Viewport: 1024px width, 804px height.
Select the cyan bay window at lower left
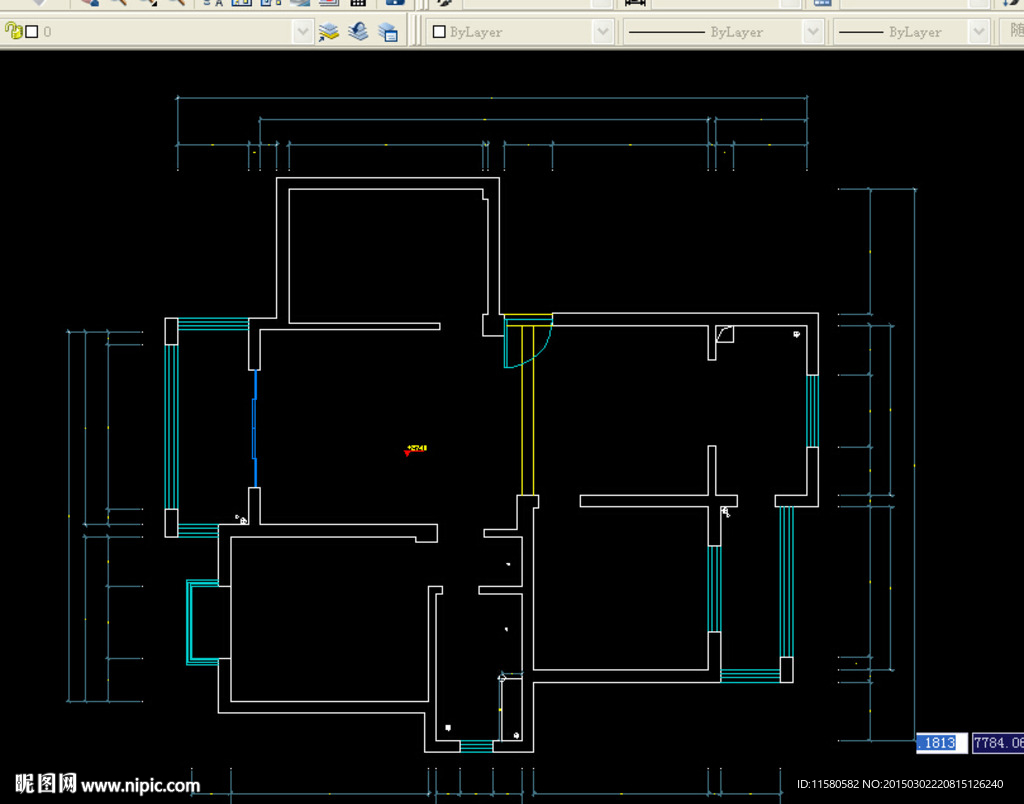point(190,621)
